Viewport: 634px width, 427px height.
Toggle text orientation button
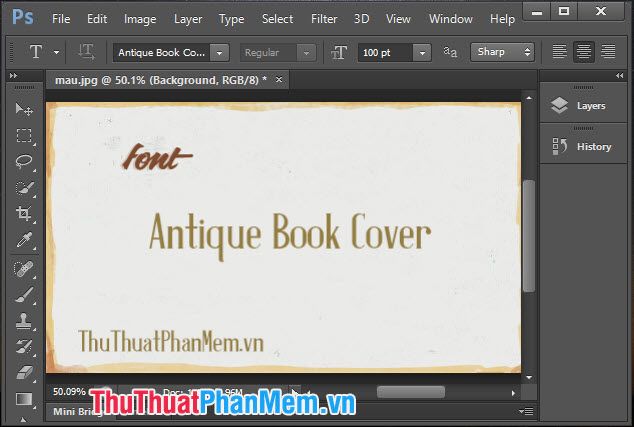click(x=86, y=52)
